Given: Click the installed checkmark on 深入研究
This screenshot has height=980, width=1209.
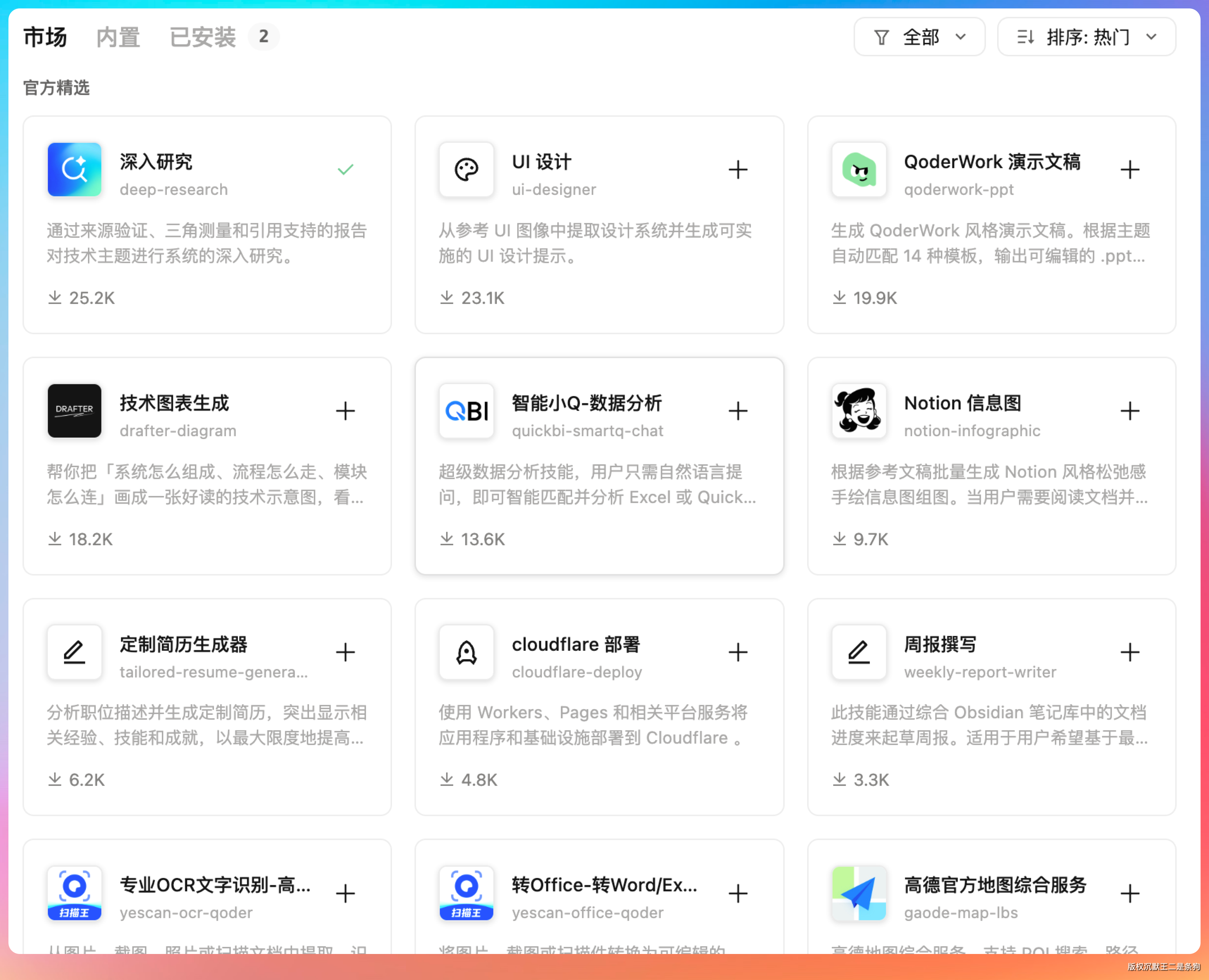Looking at the screenshot, I should [345, 169].
